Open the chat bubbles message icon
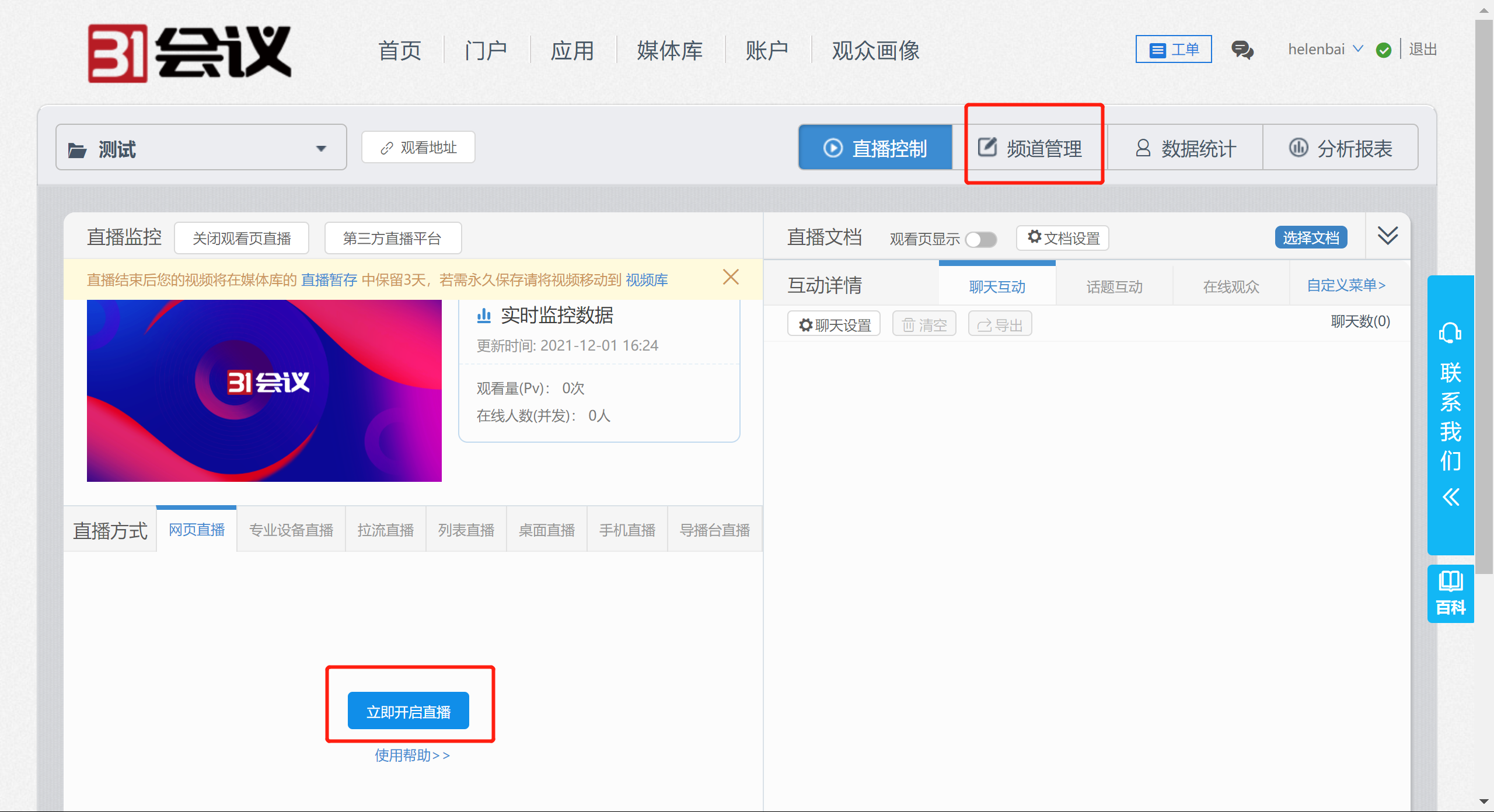The width and height of the screenshot is (1494, 812). (x=1242, y=50)
